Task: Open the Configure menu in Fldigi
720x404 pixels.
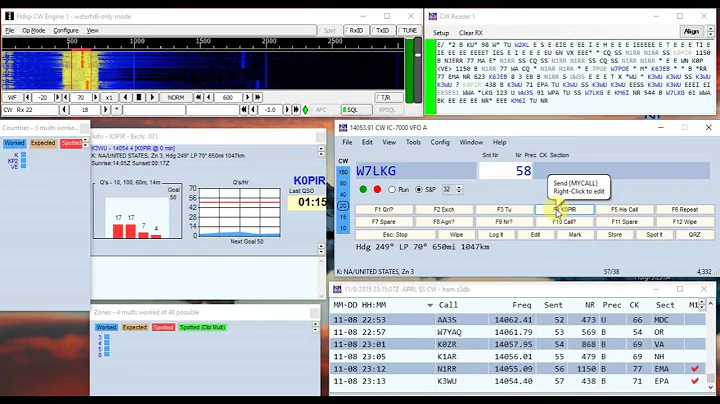Action: pyautogui.click(x=66, y=30)
